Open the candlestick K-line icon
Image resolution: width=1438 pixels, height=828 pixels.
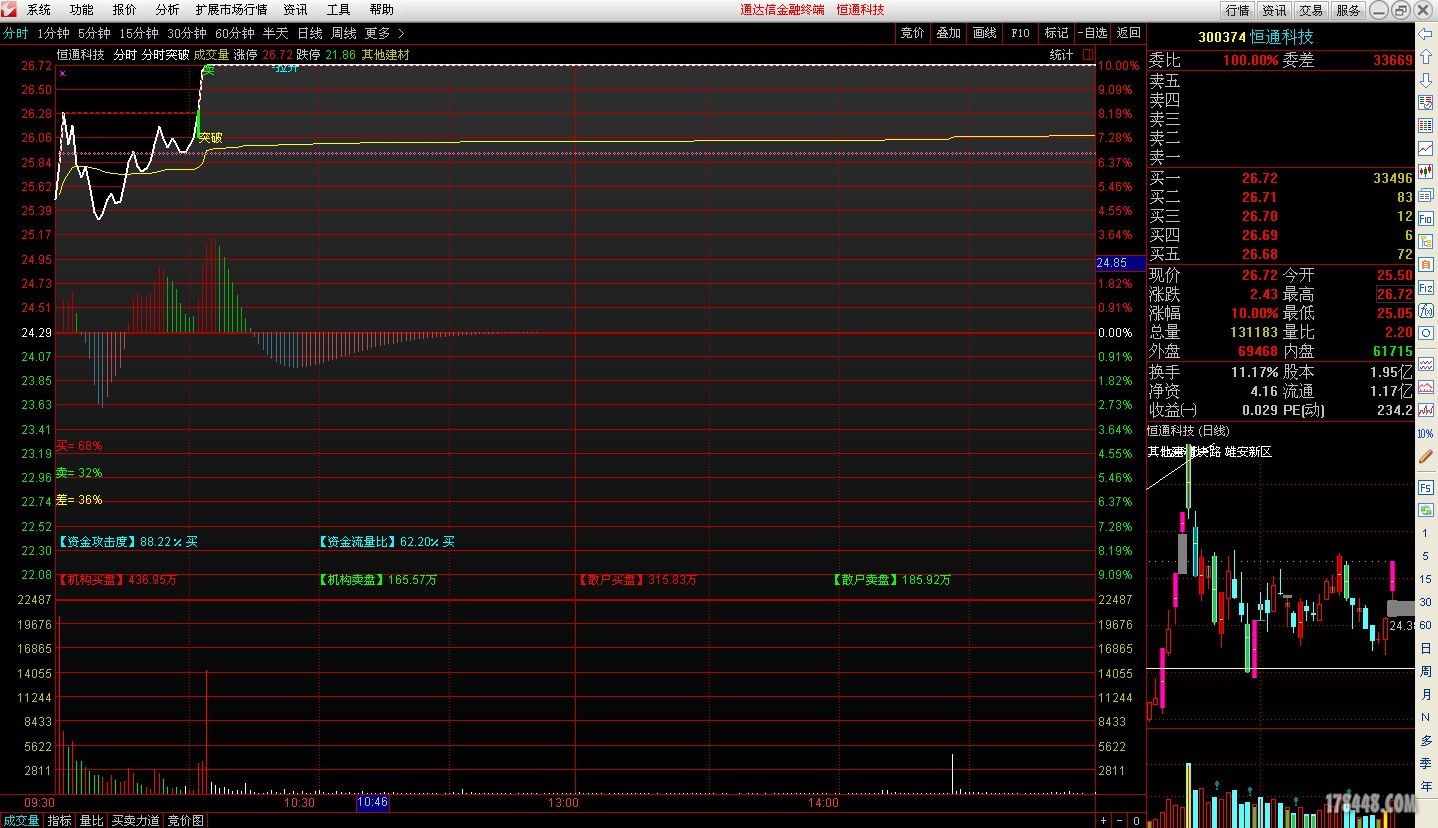(x=1425, y=170)
